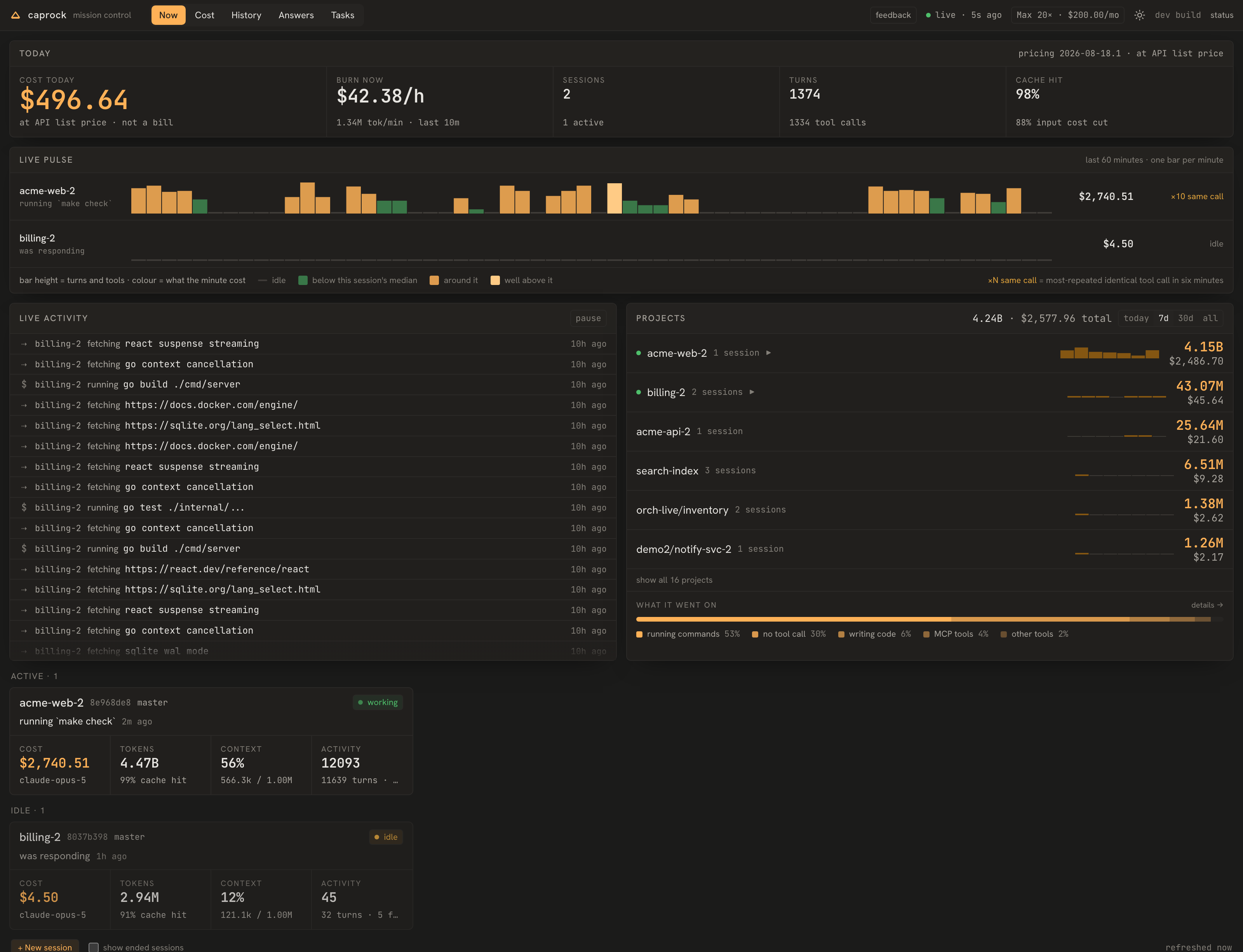
Task: Click the green live status dot
Action: [928, 15]
